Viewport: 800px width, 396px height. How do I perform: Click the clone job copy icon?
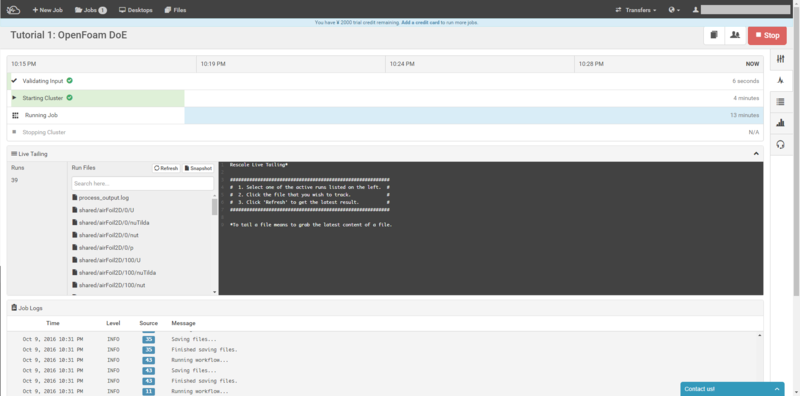[714, 35]
